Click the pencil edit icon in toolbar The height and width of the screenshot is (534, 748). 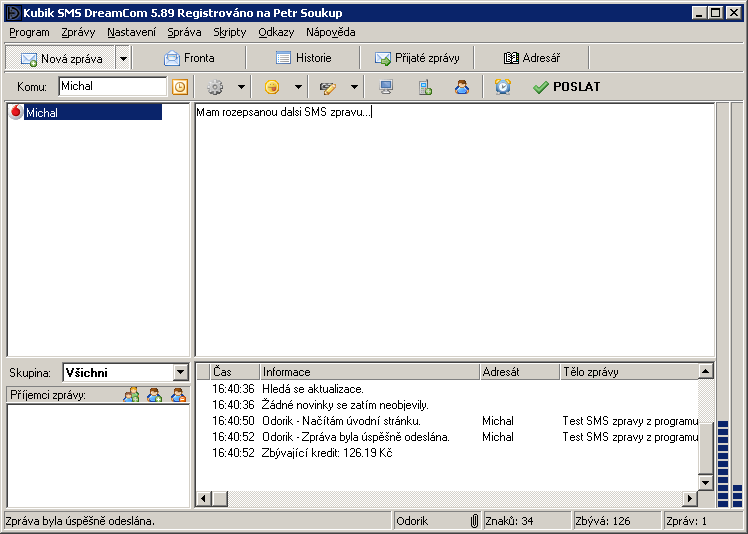(x=327, y=87)
